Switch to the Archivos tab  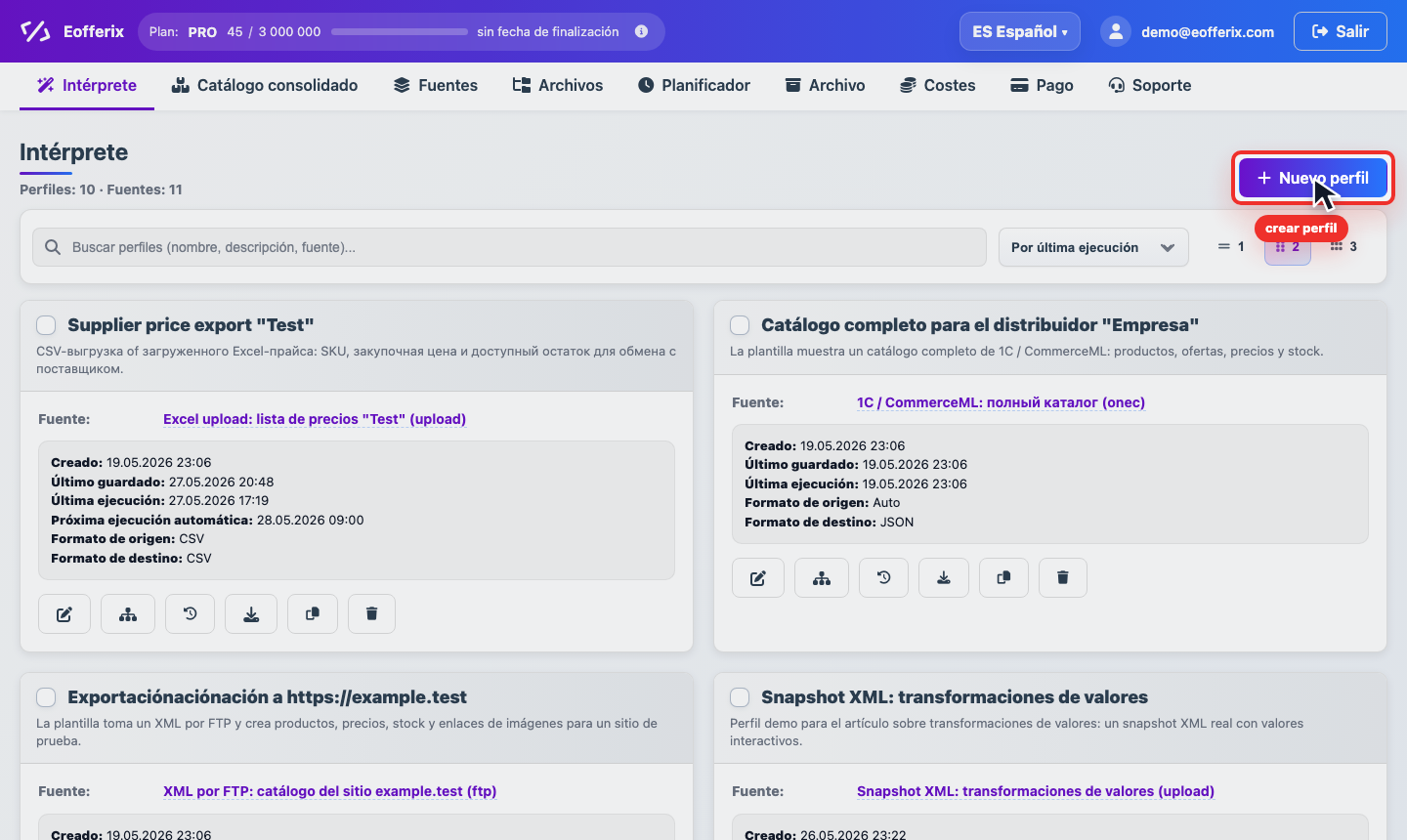tap(558, 86)
